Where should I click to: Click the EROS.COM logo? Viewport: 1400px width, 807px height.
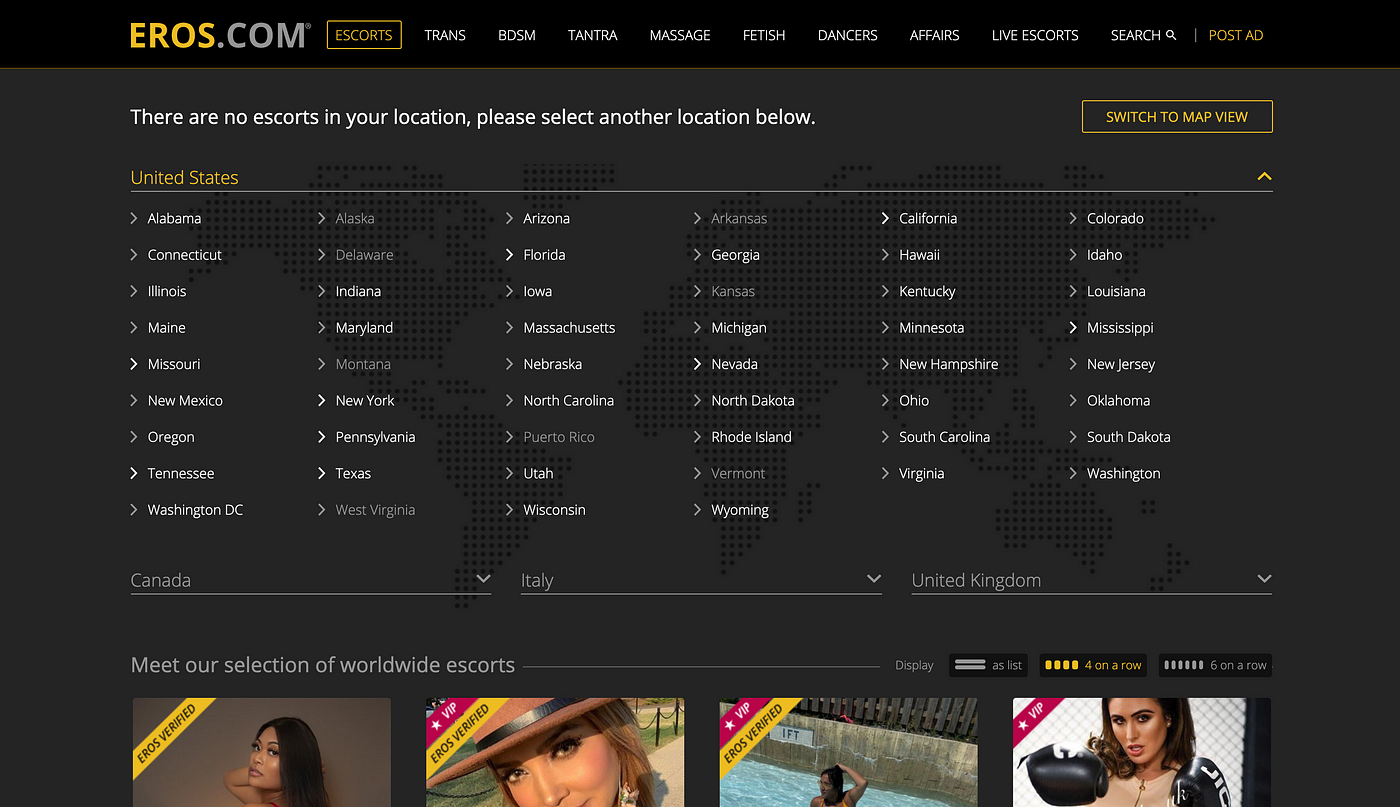coord(220,35)
